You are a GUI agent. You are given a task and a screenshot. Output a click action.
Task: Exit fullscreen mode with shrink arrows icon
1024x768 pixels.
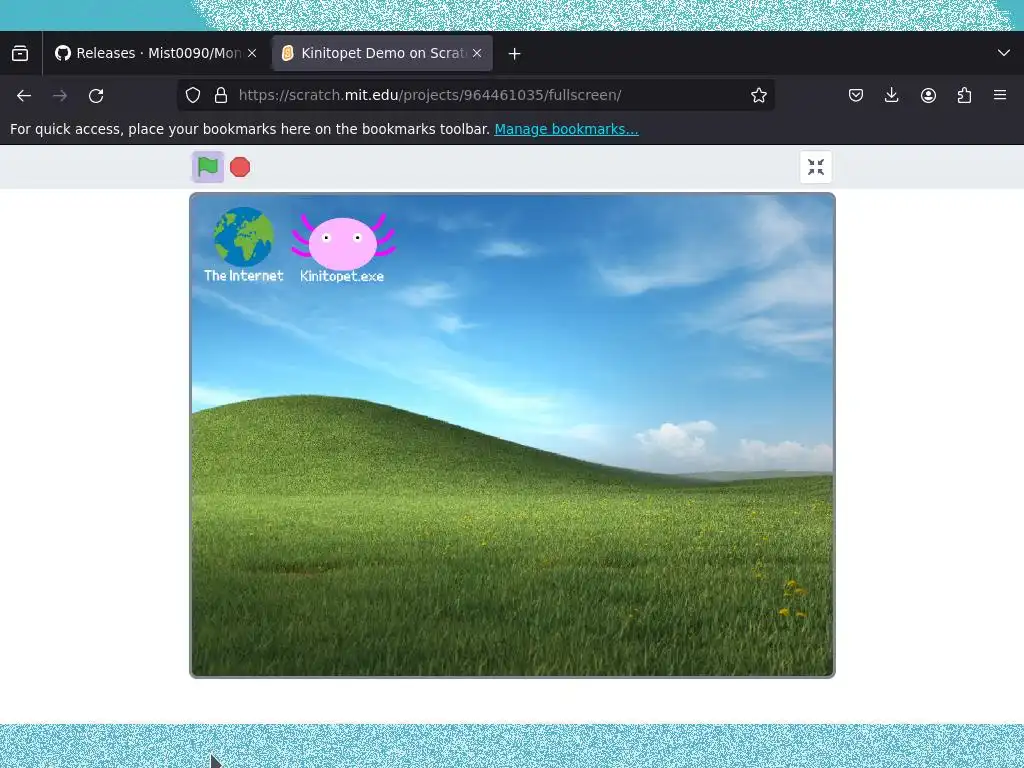(816, 167)
